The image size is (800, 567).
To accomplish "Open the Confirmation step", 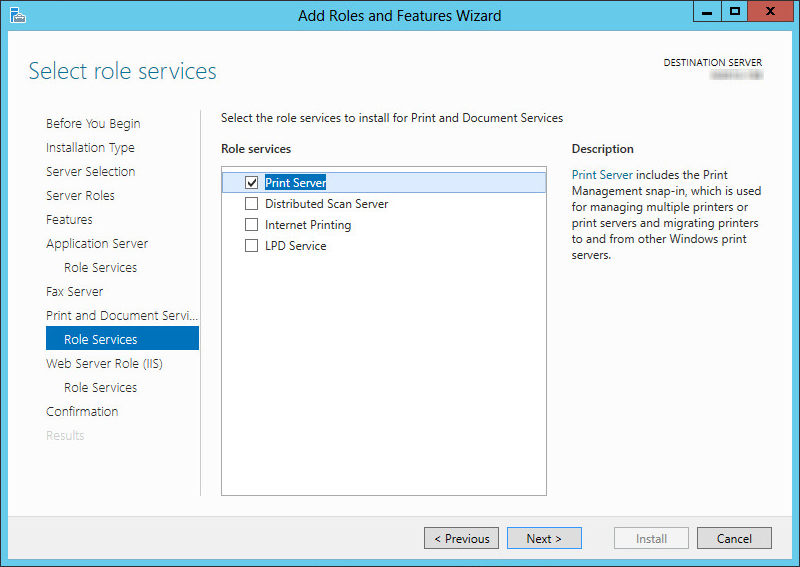I will [82, 412].
